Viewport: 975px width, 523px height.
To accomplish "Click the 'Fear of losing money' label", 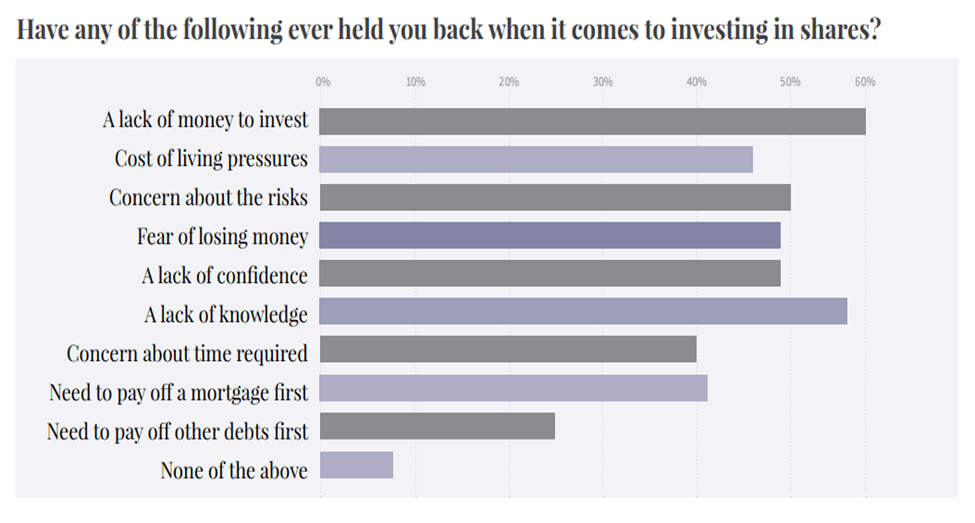I will click(222, 237).
